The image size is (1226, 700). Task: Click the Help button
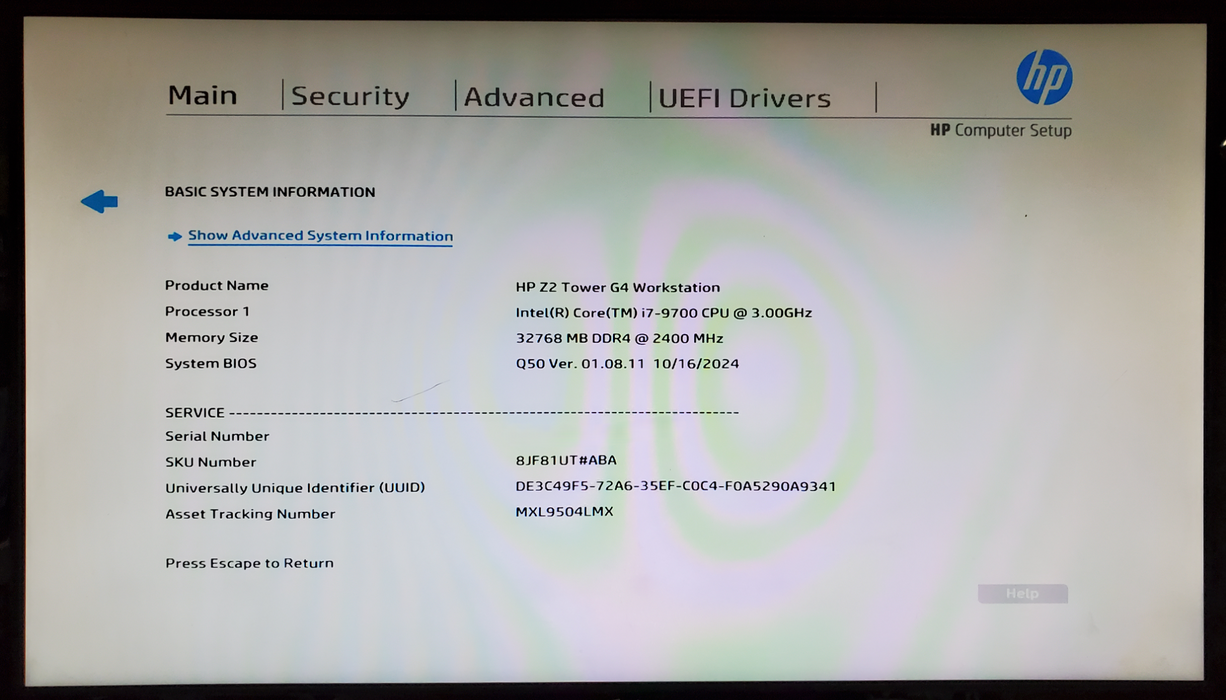pyautogui.click(x=1023, y=594)
